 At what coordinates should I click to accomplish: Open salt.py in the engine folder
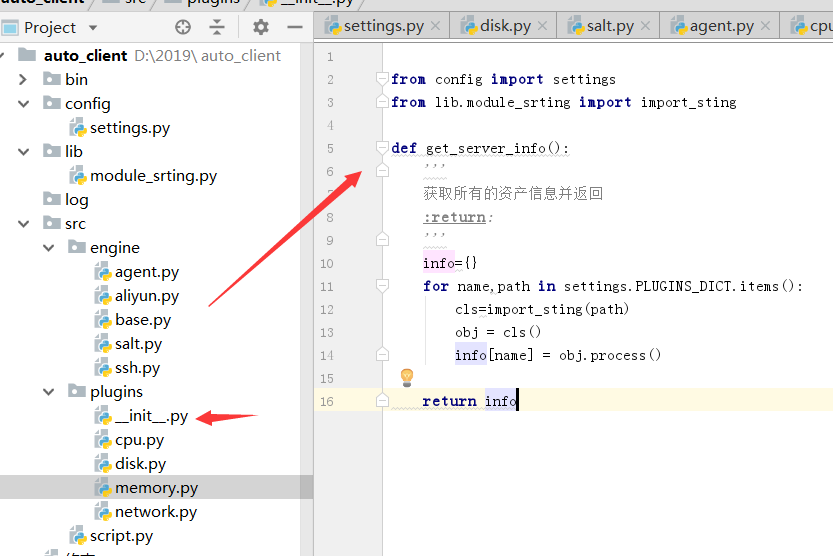tap(138, 344)
